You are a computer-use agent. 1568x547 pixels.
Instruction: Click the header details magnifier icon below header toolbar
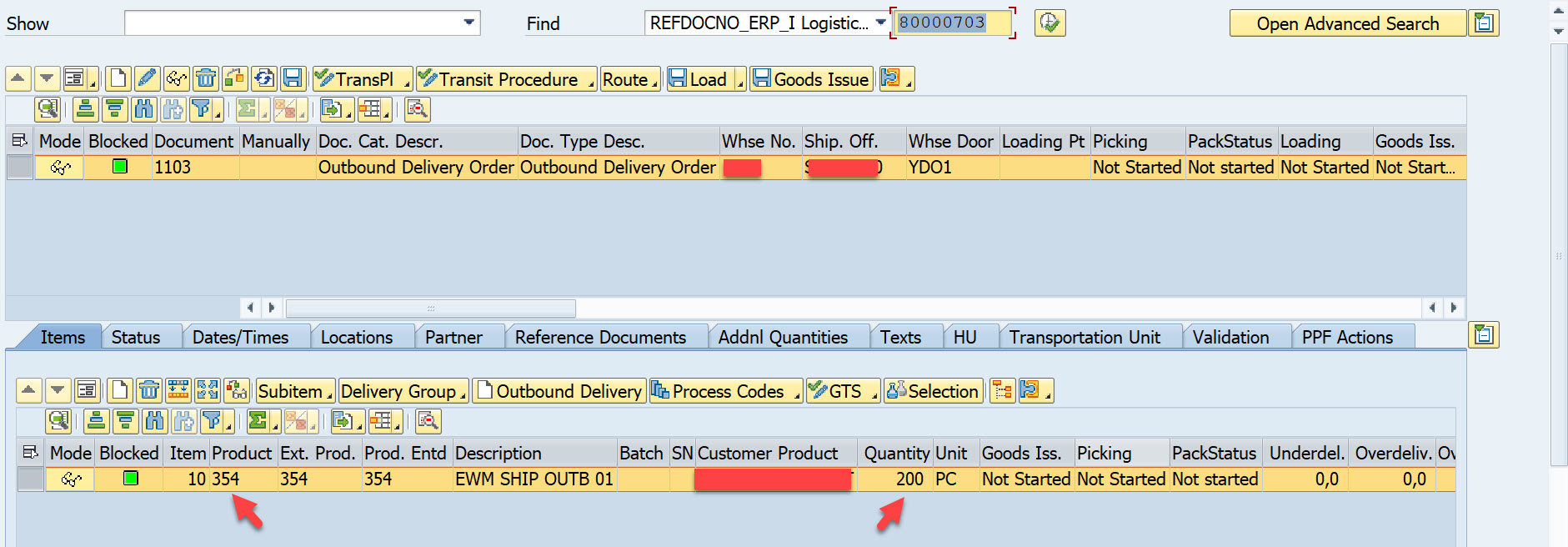[x=48, y=109]
